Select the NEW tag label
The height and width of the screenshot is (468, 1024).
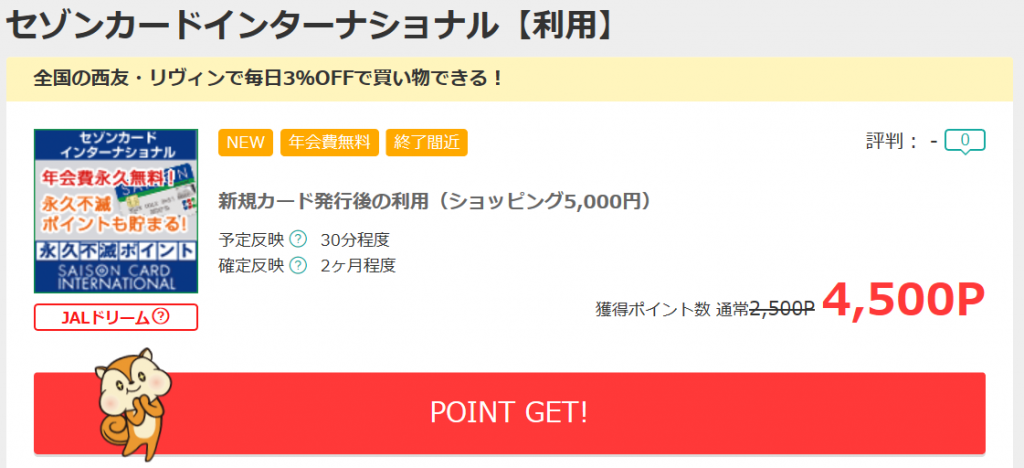[246, 142]
